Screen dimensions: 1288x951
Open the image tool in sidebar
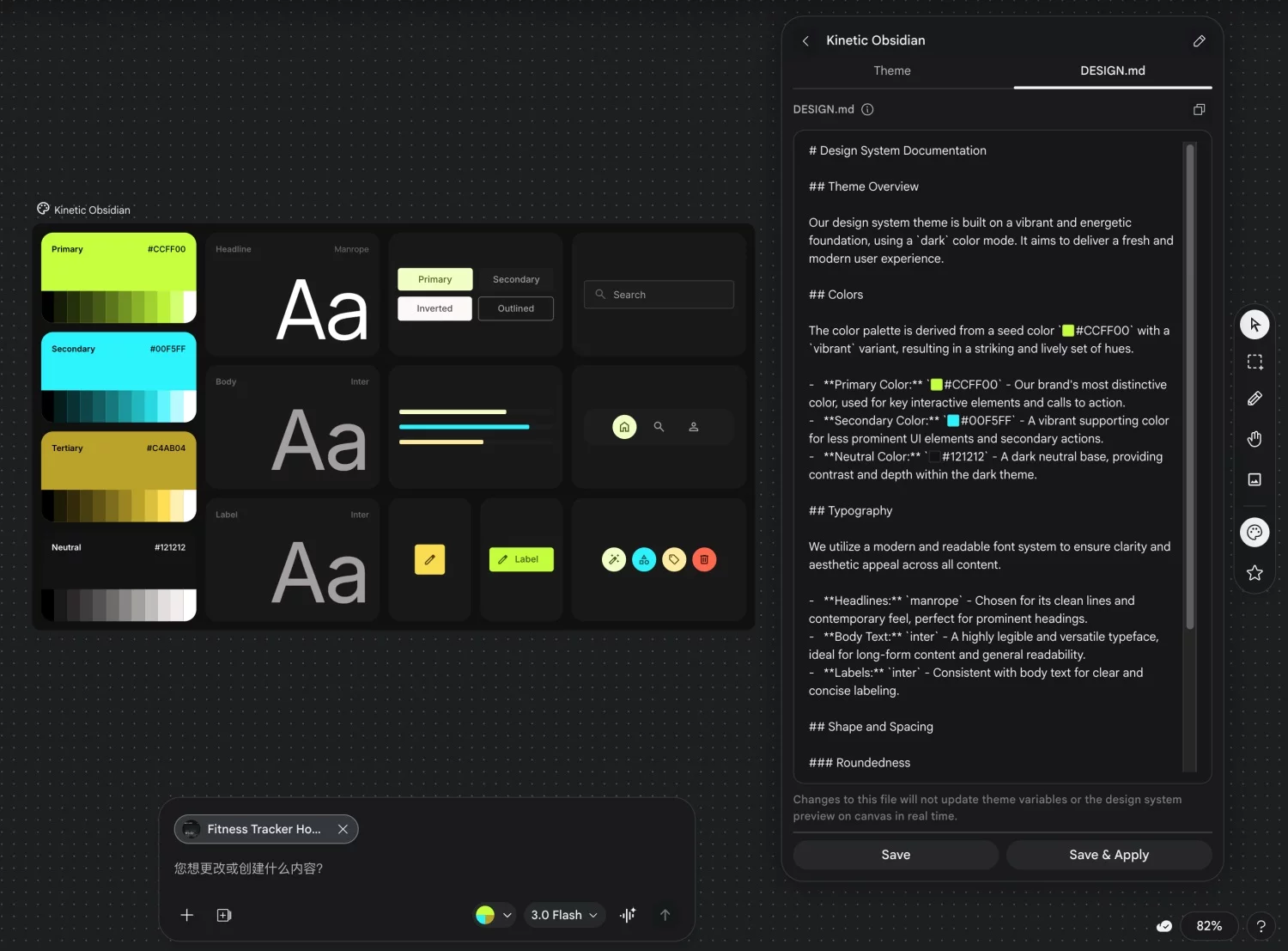tap(1255, 479)
